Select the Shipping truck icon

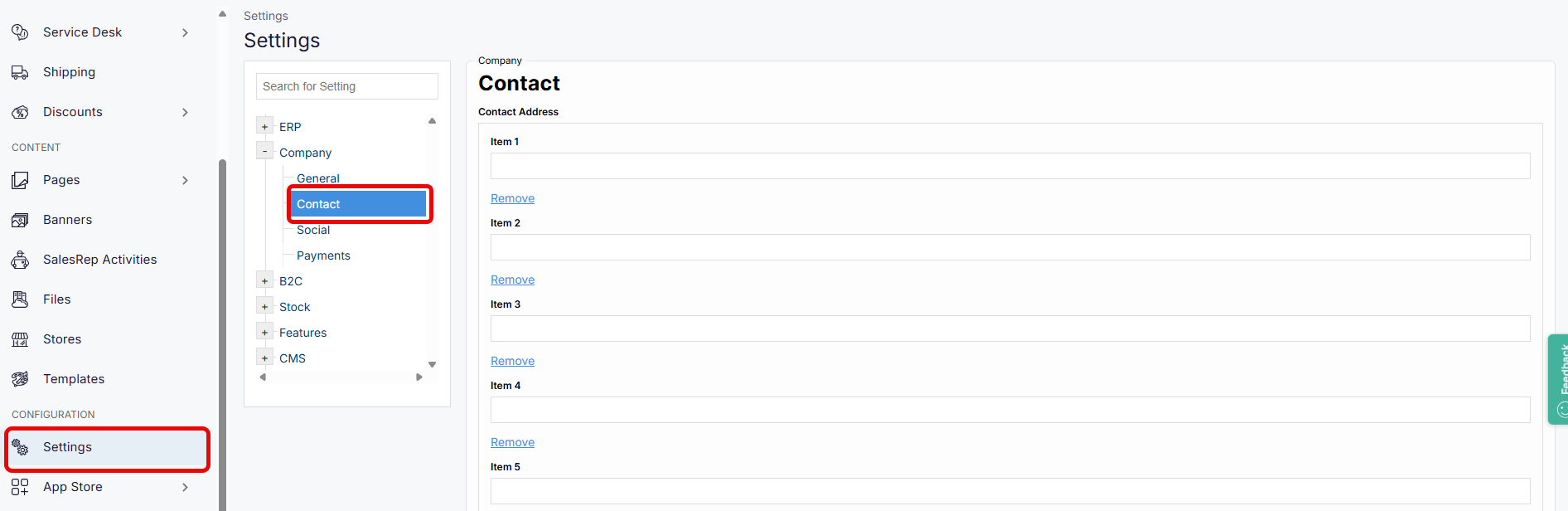20,71
